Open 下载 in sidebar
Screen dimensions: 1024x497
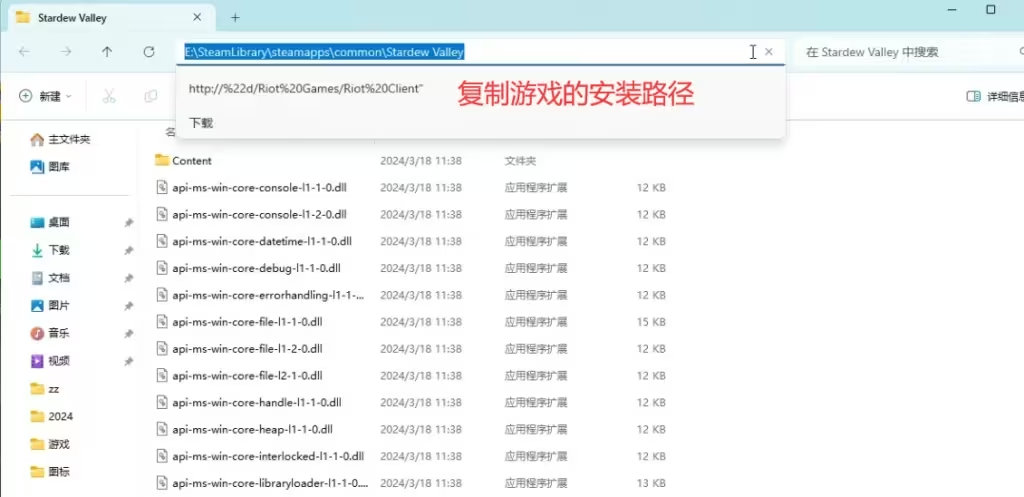tap(50, 250)
